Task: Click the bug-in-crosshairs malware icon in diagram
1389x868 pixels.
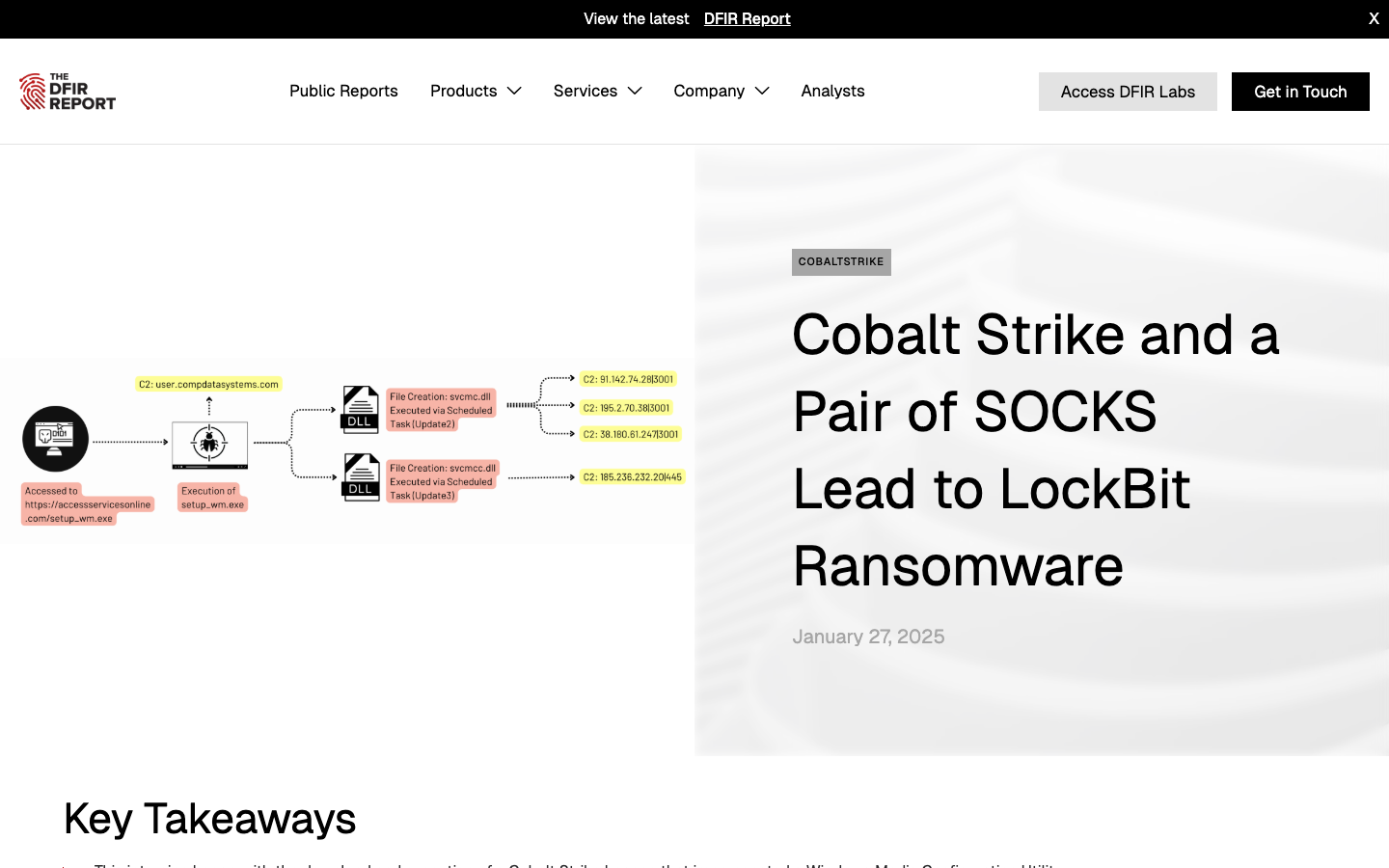Action: click(x=209, y=444)
